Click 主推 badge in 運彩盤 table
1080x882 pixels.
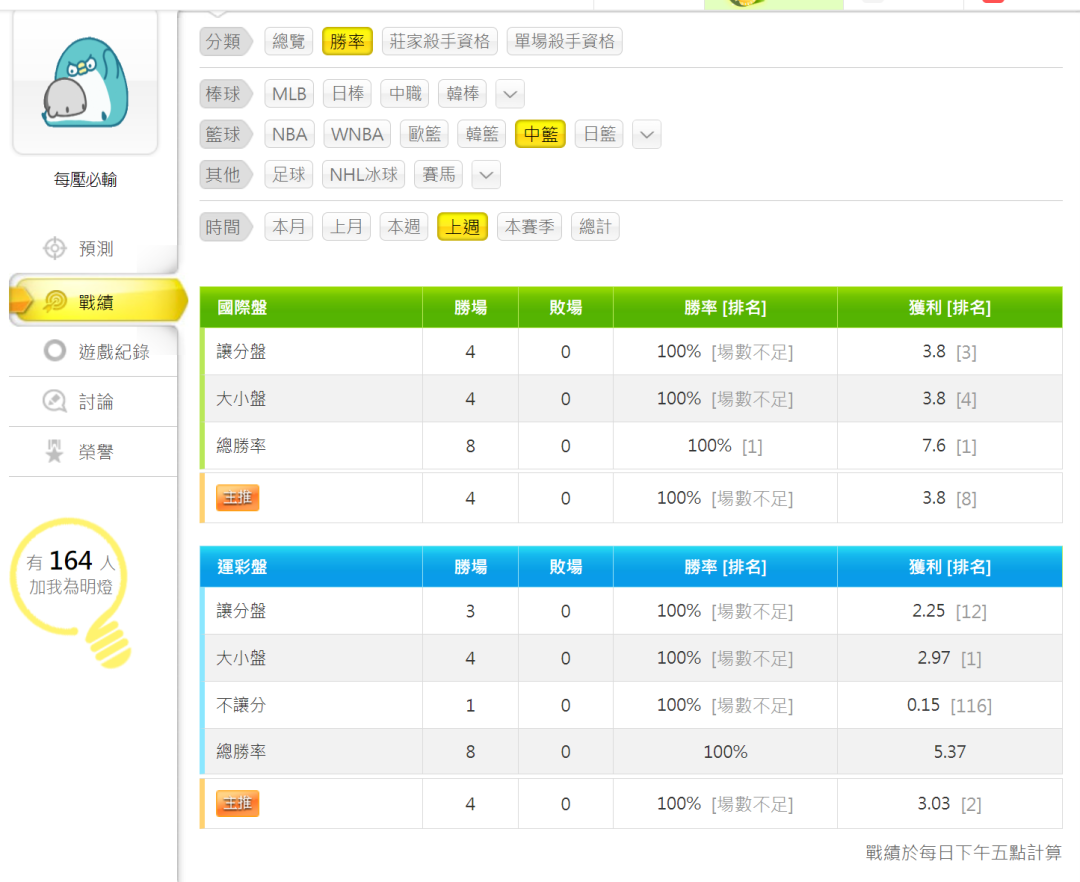click(x=237, y=804)
